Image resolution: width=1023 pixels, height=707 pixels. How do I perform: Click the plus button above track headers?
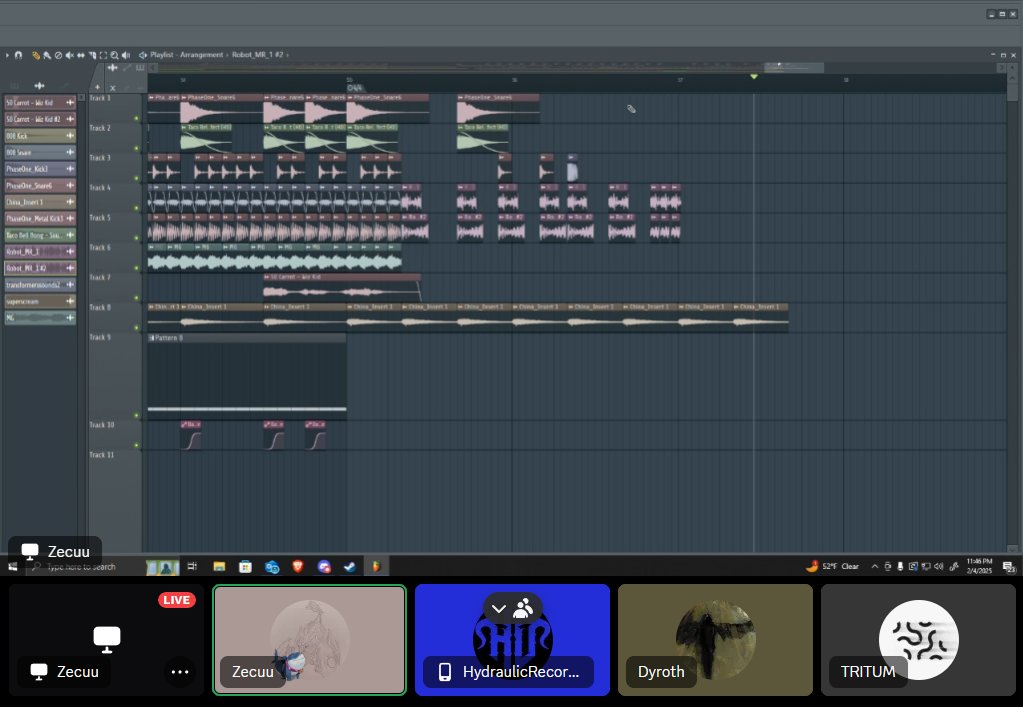coord(97,87)
